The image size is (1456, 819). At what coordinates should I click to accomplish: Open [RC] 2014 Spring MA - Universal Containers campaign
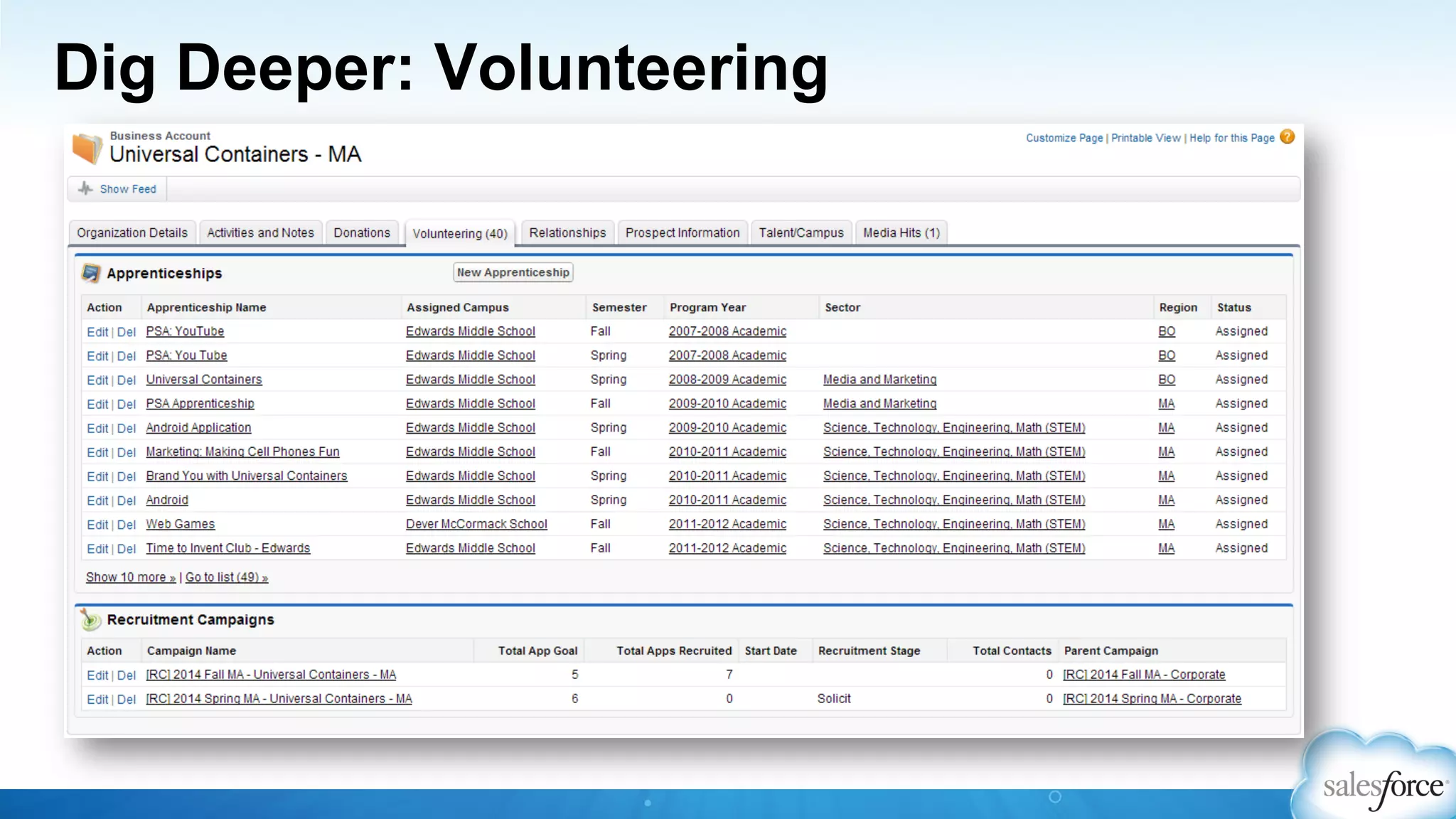click(279, 699)
